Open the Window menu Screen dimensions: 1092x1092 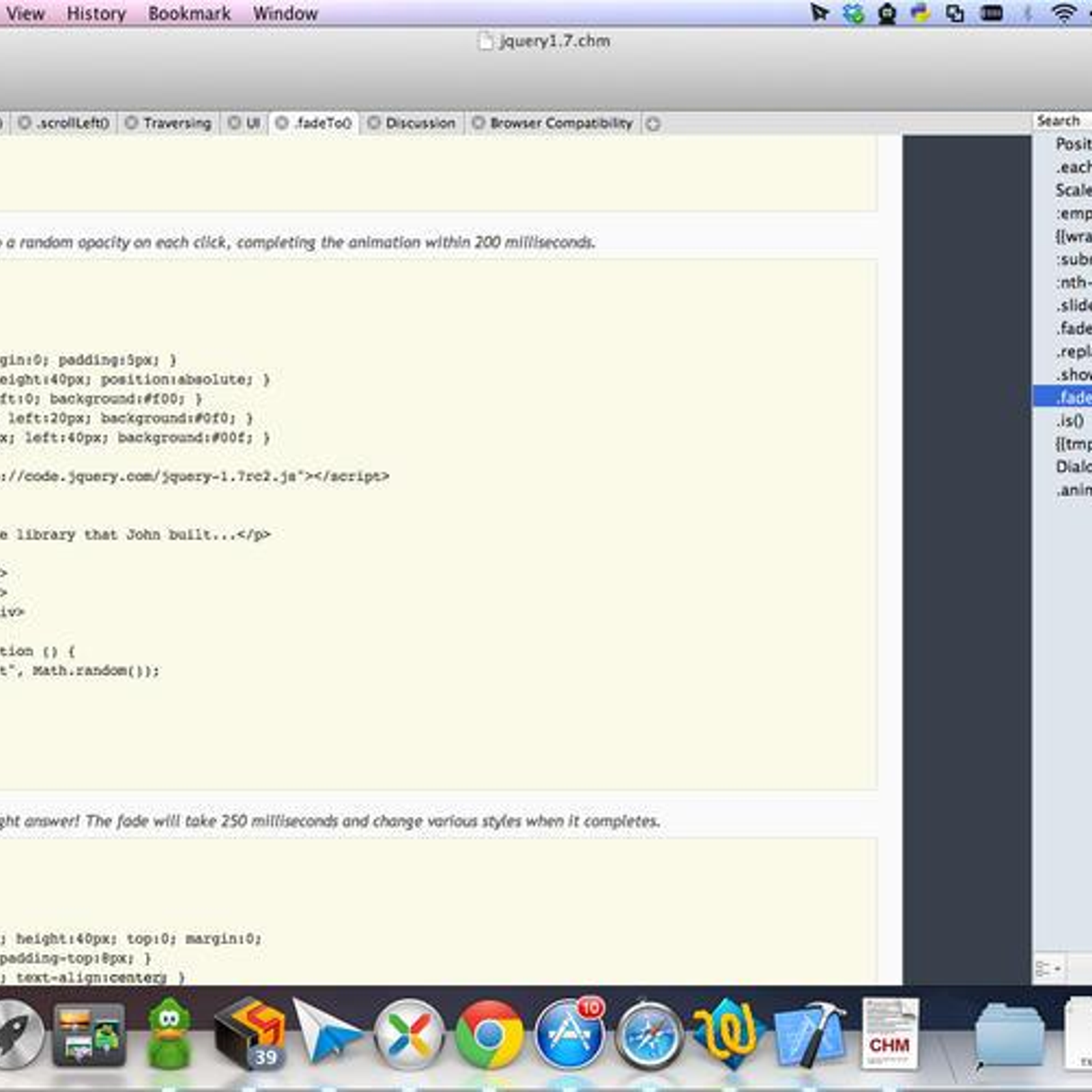(x=285, y=14)
